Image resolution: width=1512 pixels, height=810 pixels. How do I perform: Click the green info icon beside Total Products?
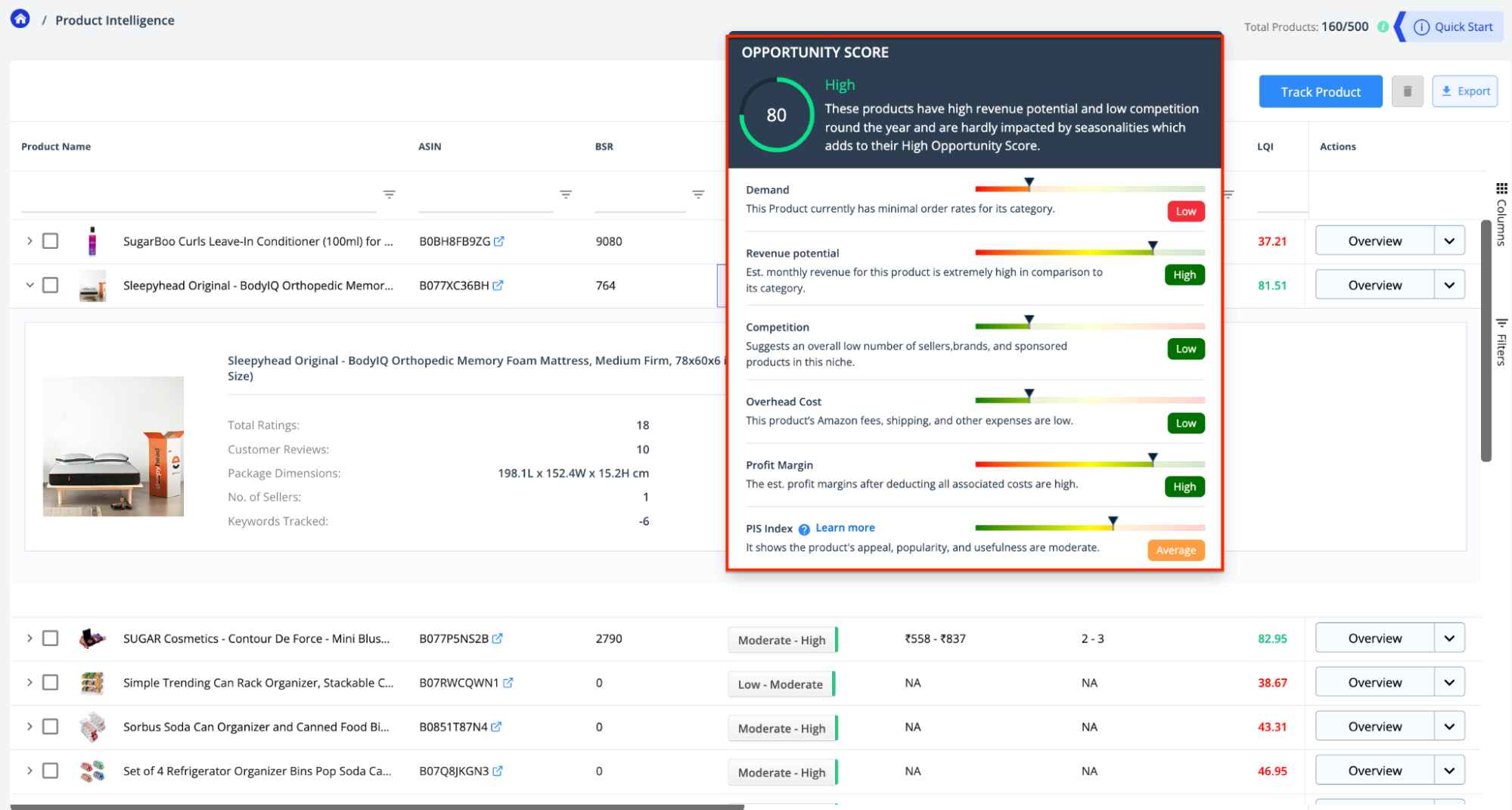pos(1383,27)
